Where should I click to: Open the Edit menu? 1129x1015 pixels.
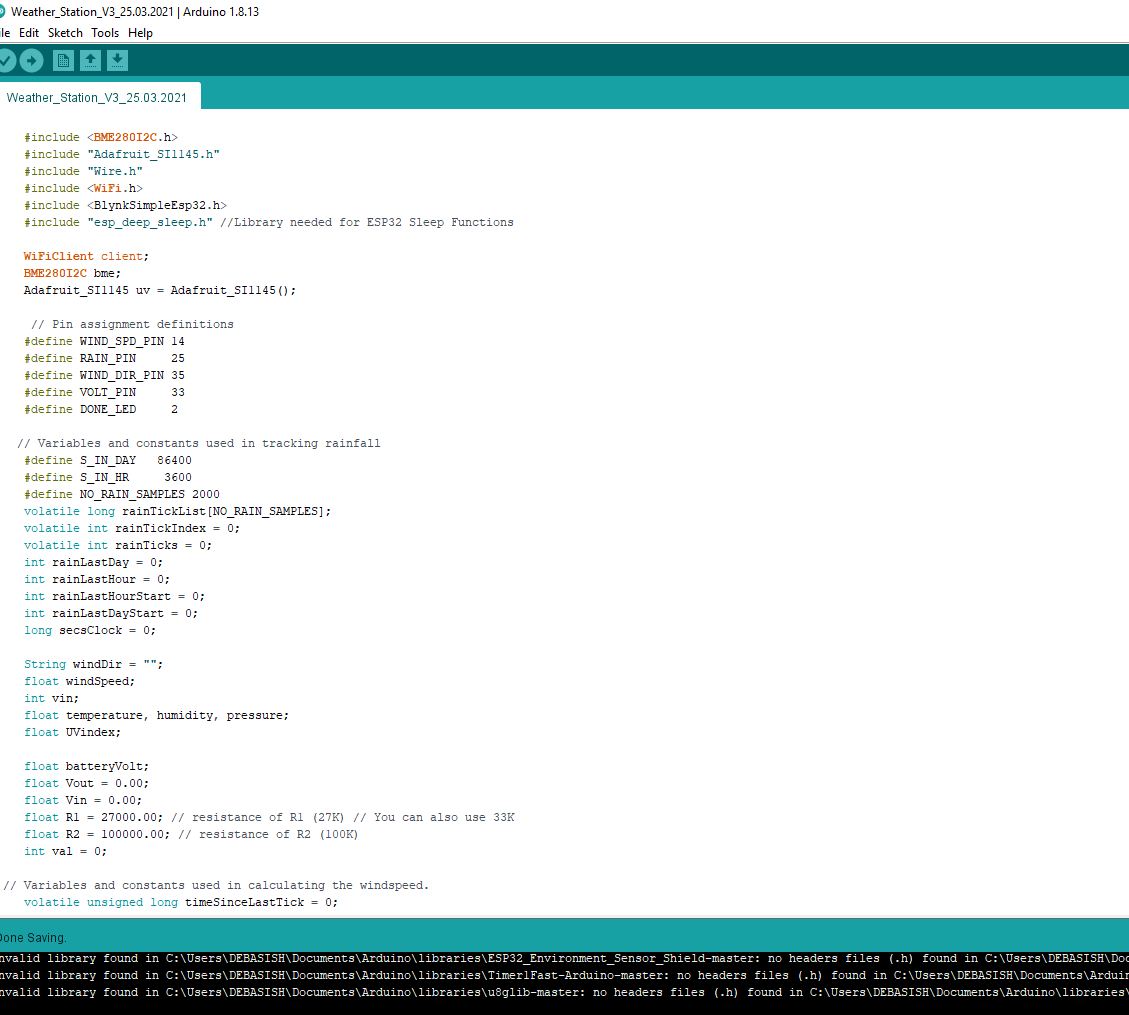(x=29, y=33)
